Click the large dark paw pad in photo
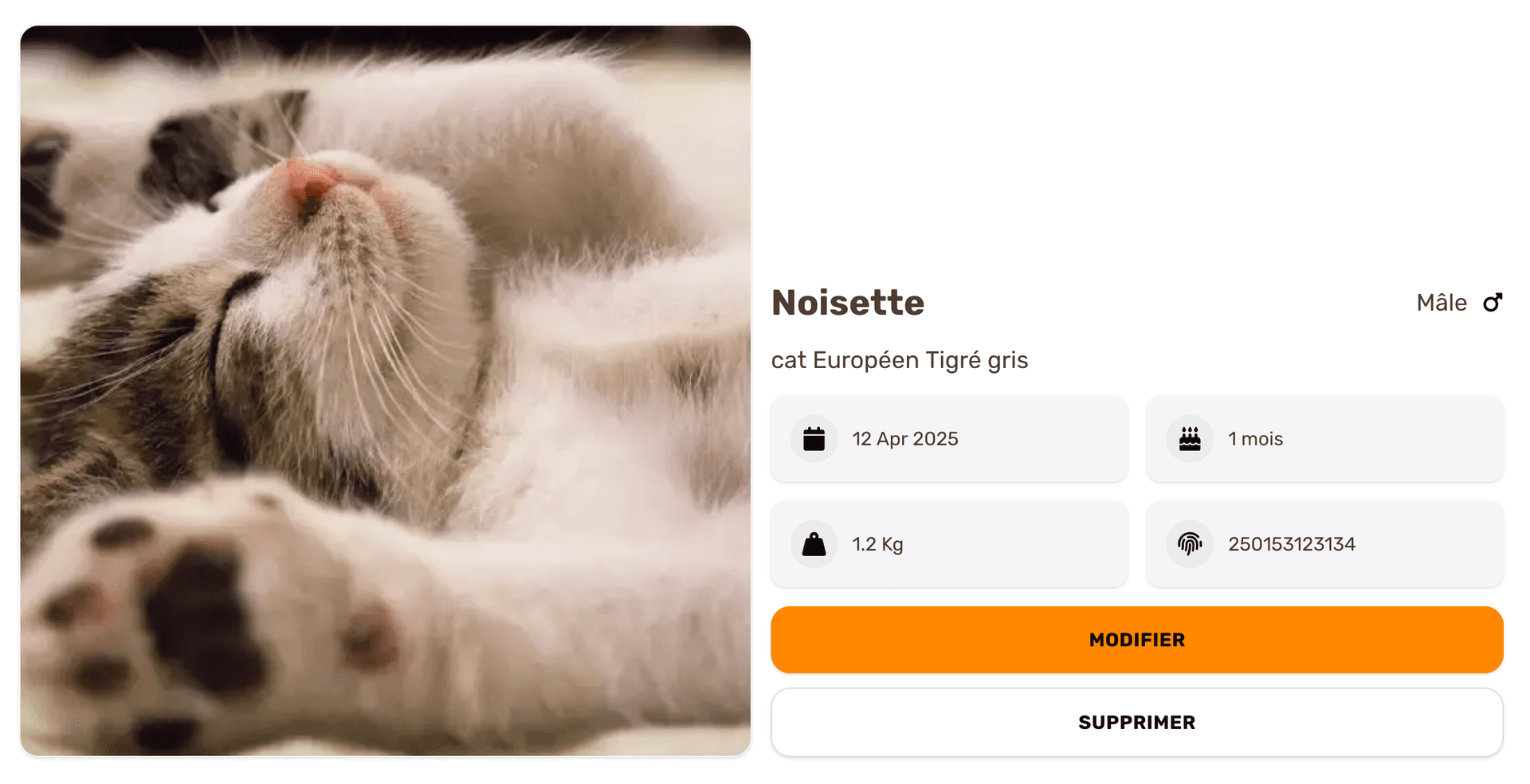The width and height of the screenshot is (1530, 784). point(203,613)
